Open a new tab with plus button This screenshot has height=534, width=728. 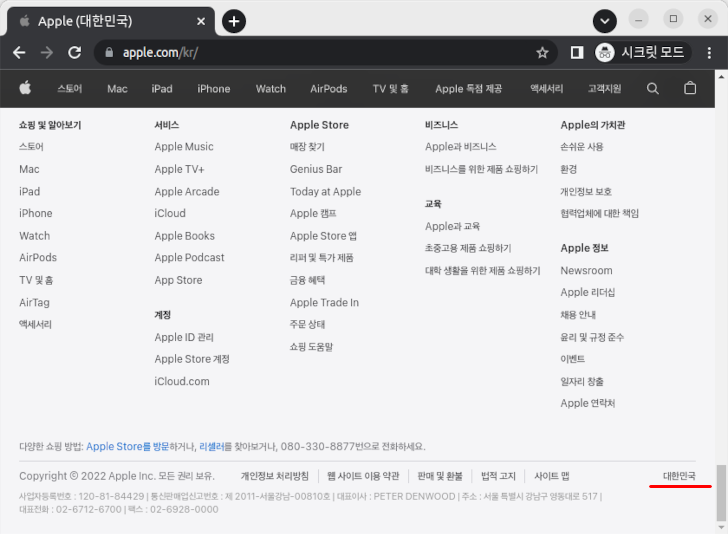[x=234, y=21]
